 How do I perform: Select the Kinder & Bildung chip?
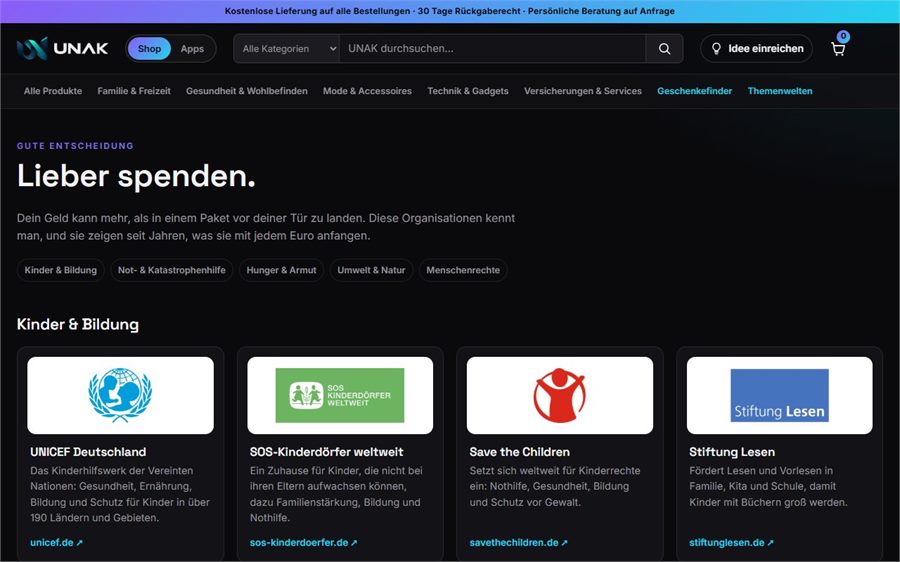coord(61,270)
